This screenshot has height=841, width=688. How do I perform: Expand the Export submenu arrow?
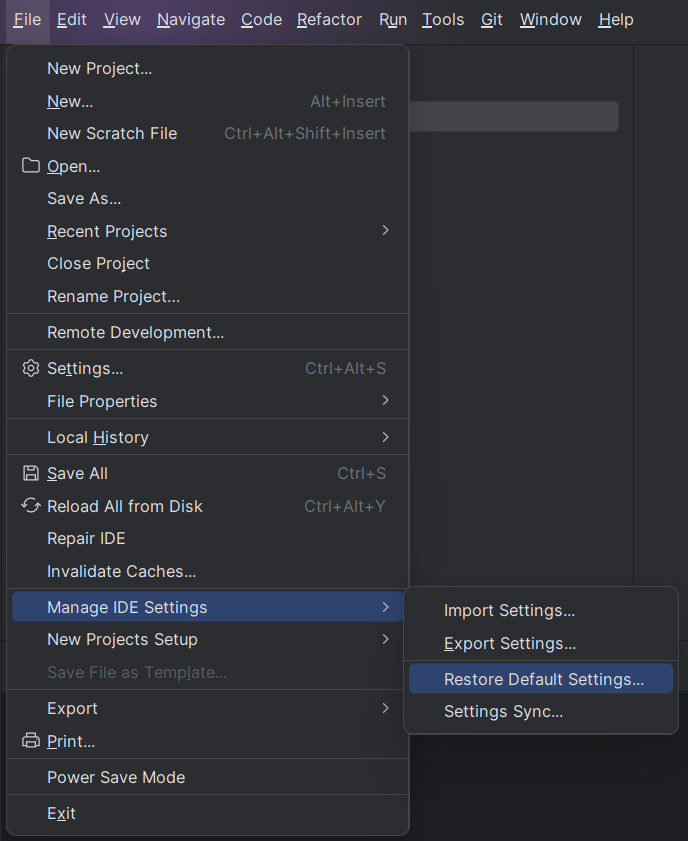point(385,708)
